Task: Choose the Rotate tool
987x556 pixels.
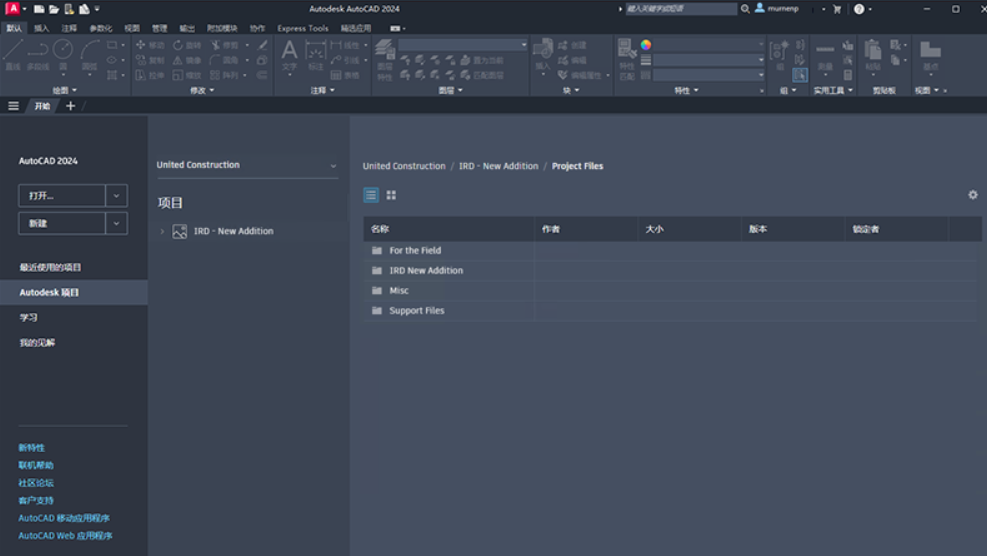Action: coord(187,45)
